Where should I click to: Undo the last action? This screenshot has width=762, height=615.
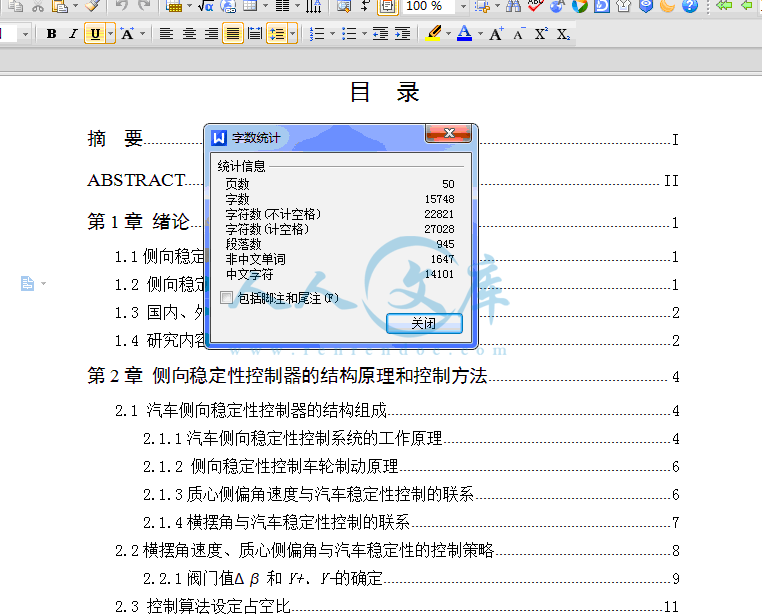point(121,6)
